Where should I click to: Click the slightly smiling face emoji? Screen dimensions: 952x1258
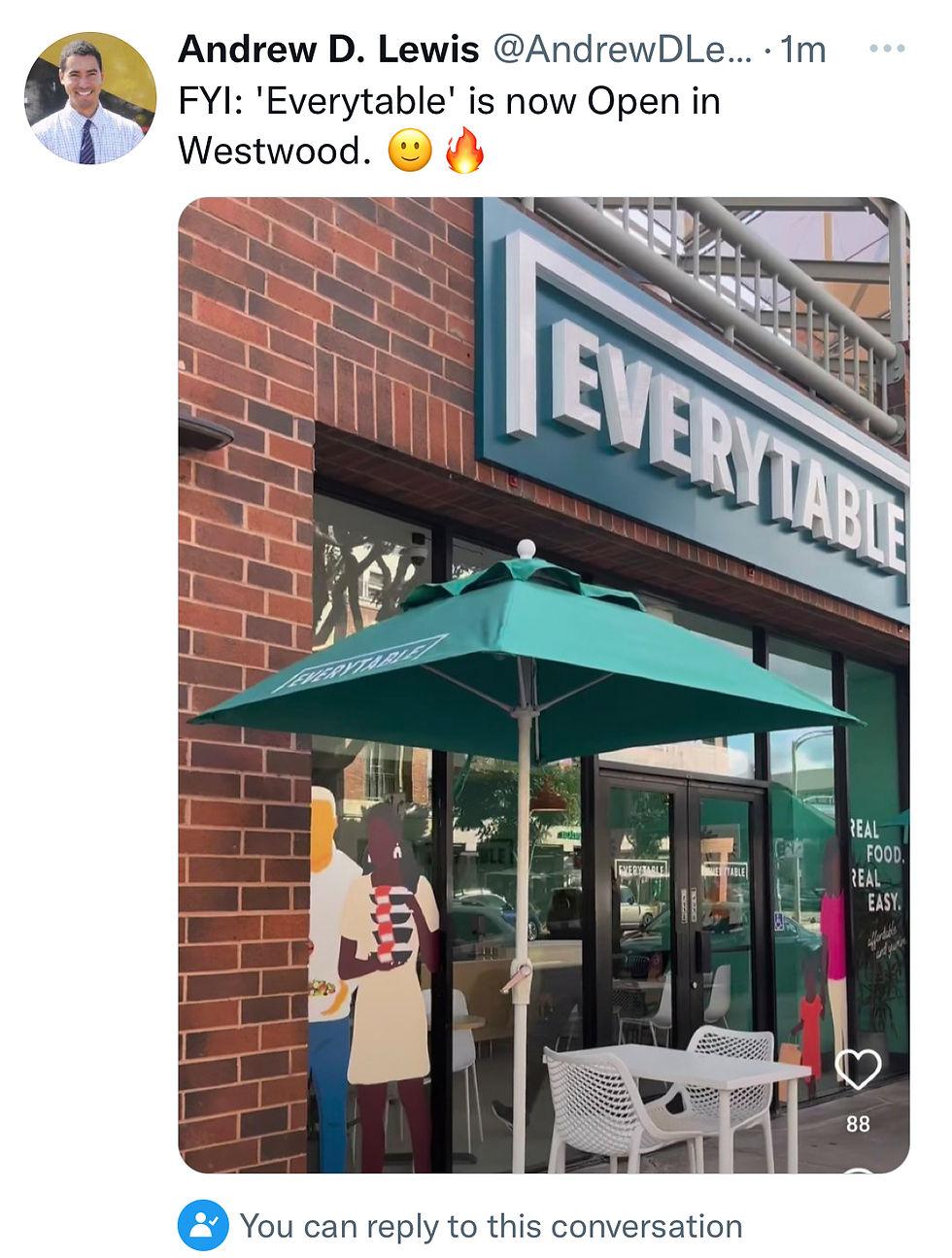pyautogui.click(x=410, y=152)
